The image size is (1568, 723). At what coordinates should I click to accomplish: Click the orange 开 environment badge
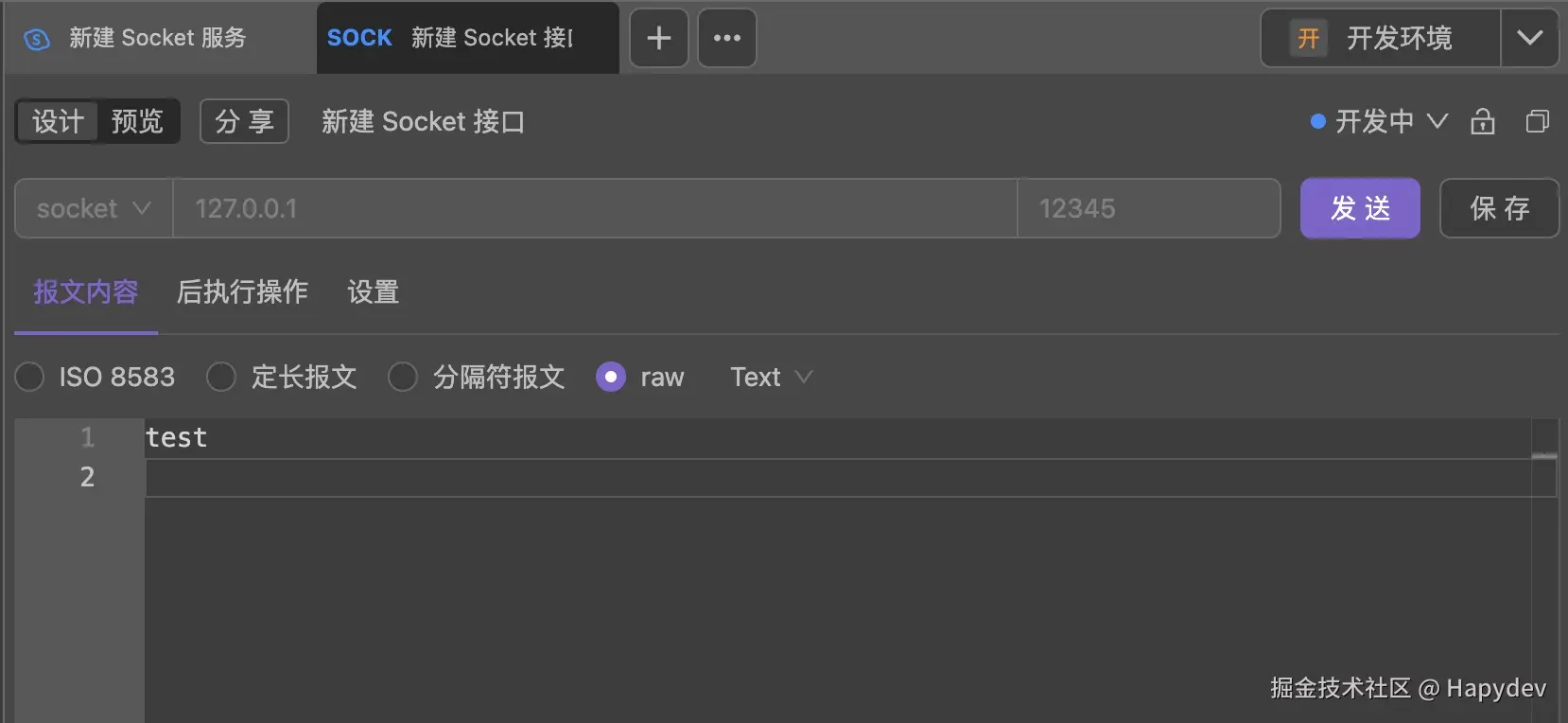coord(1308,38)
